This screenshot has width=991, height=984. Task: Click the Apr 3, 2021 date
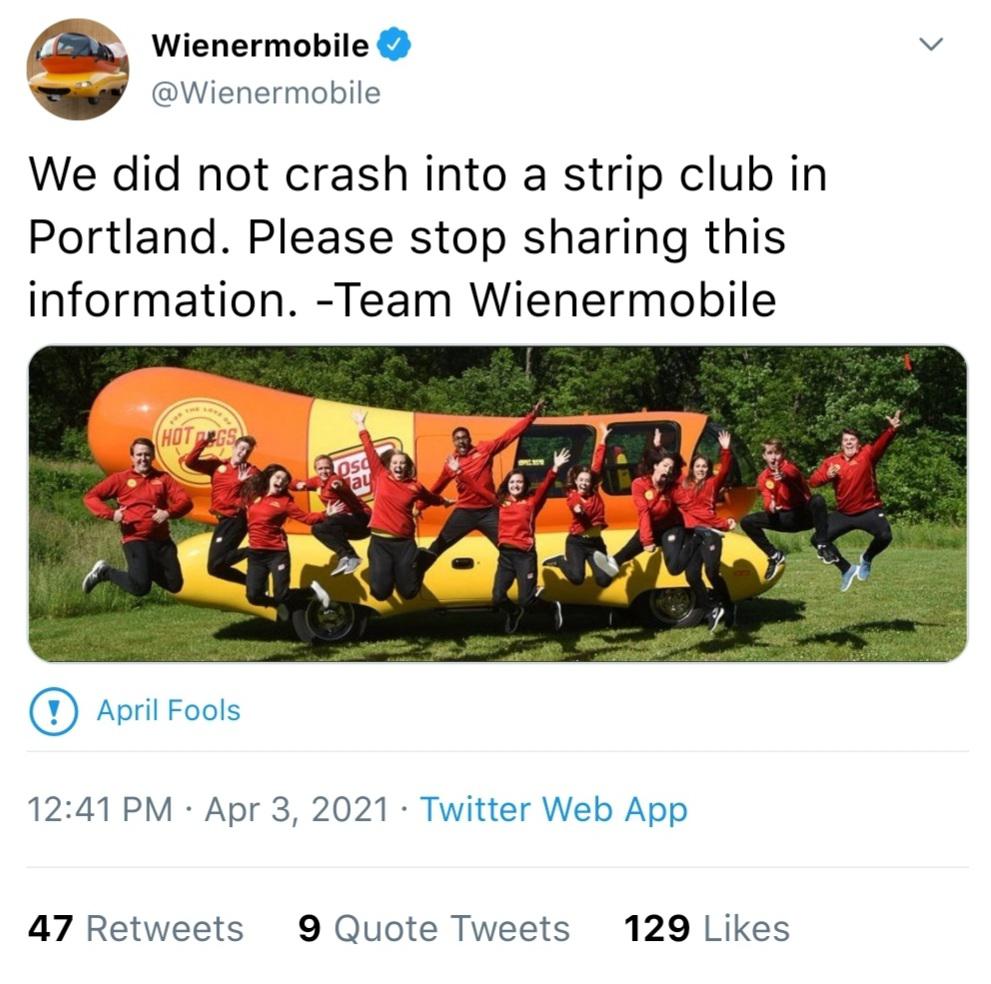click(x=296, y=810)
